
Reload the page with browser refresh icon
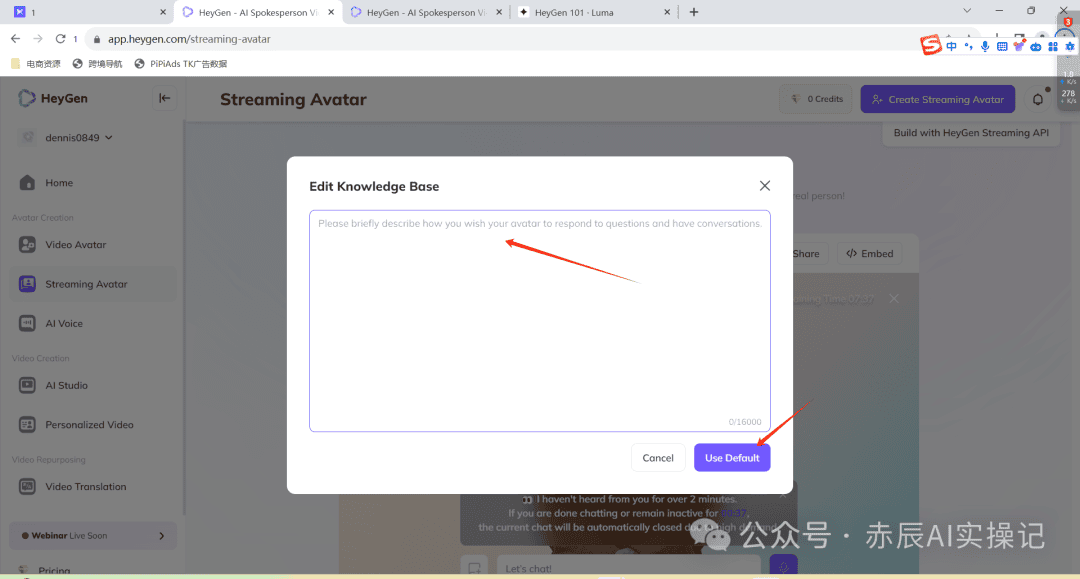61,39
